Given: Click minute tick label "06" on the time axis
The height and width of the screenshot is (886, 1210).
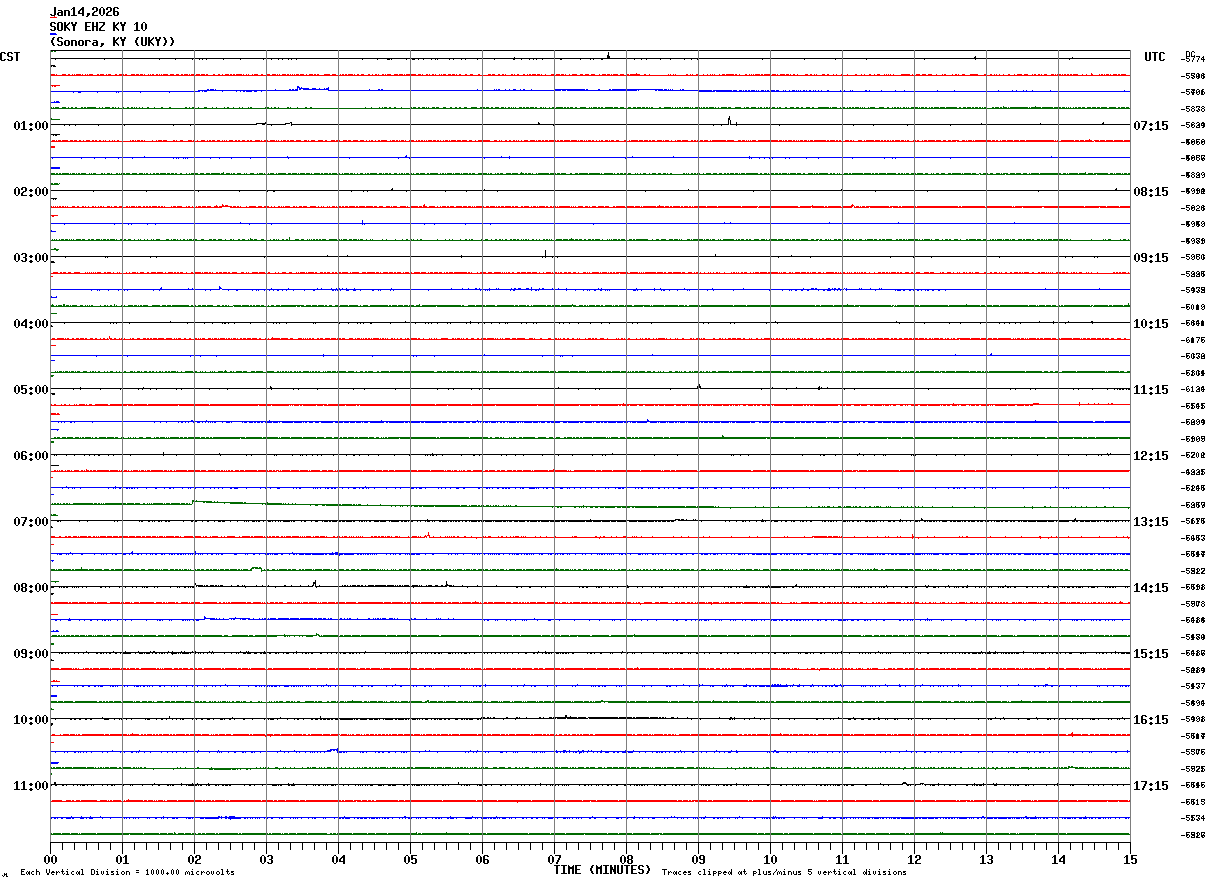Looking at the screenshot, I should (482, 859).
